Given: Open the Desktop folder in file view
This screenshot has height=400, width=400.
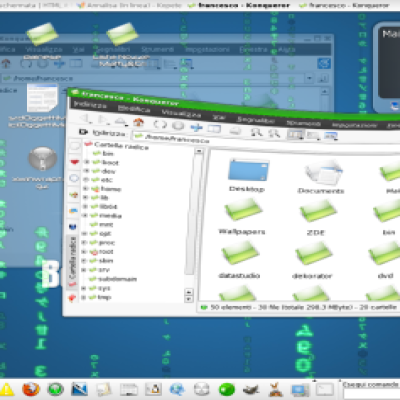Looking at the screenshot, I should [x=248, y=175].
